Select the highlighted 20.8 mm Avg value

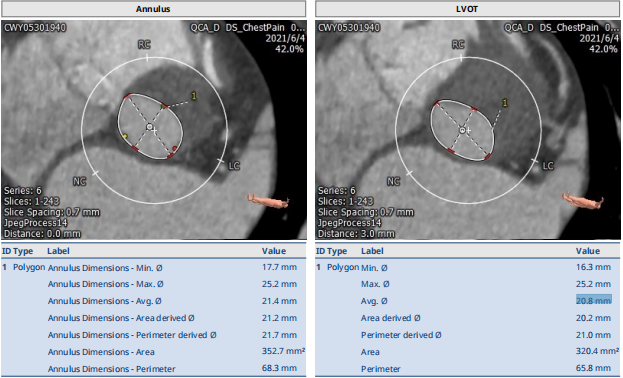click(594, 300)
